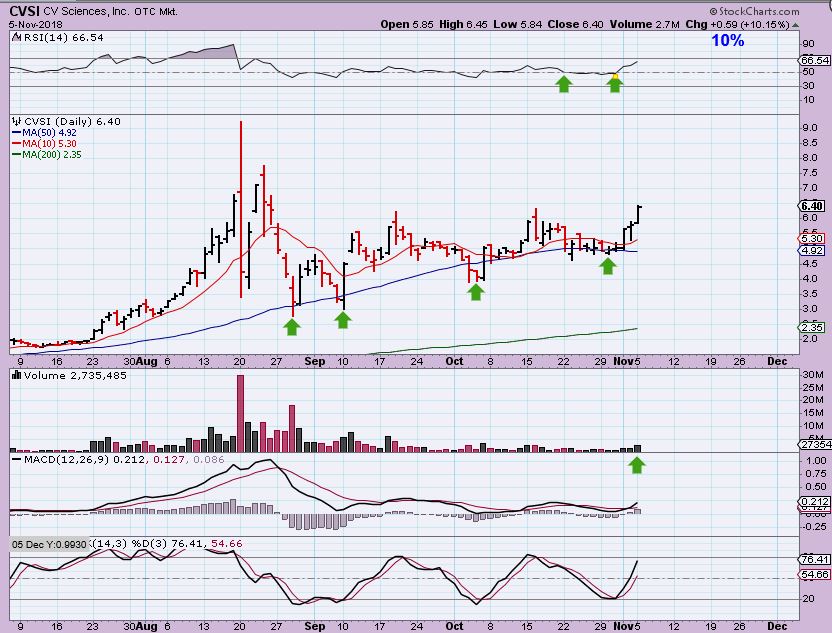The image size is (832, 633).
Task: Select the CV Sciences, Inc. company name
Action: click(x=86, y=11)
